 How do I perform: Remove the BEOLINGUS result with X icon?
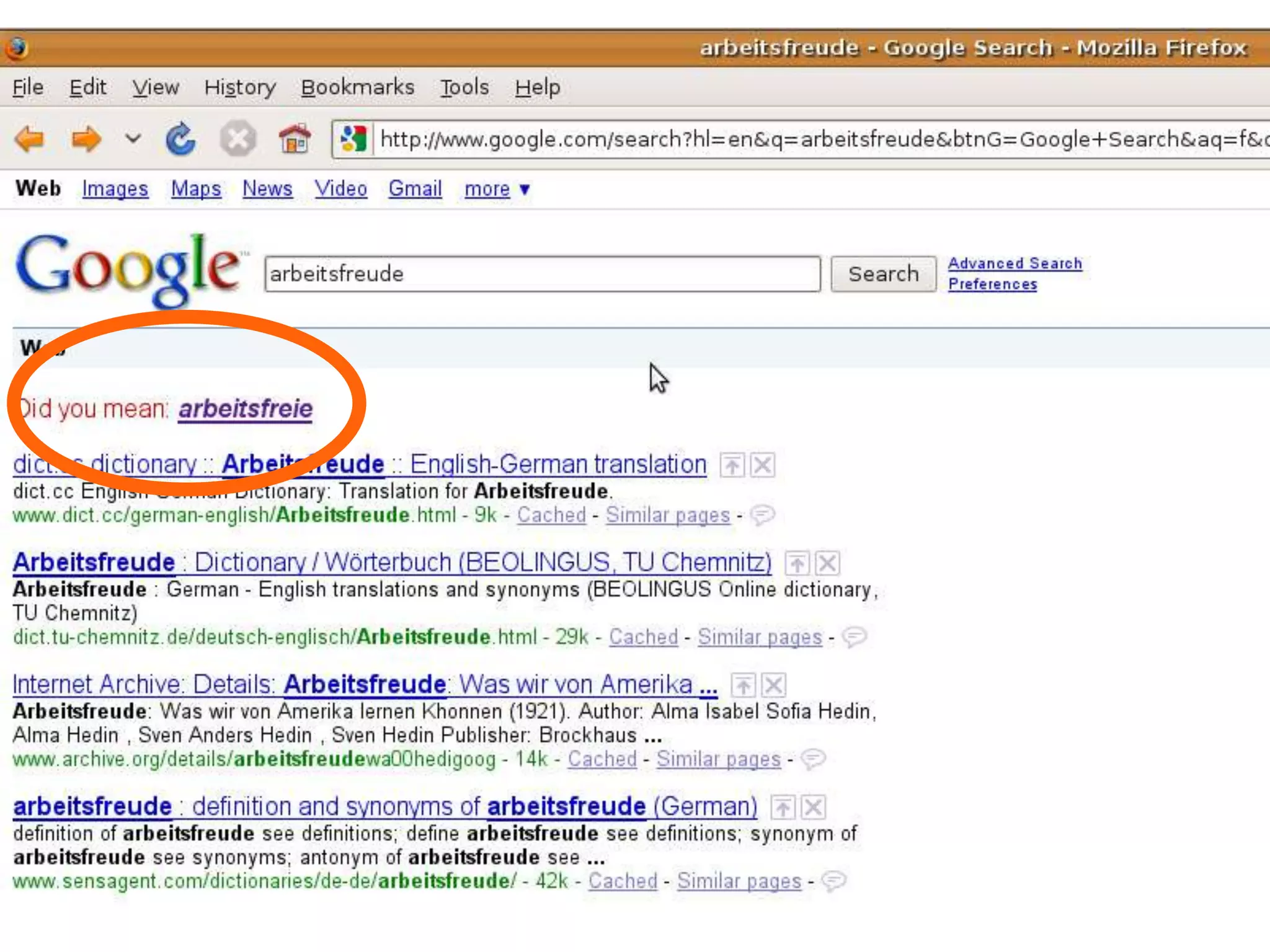827,563
